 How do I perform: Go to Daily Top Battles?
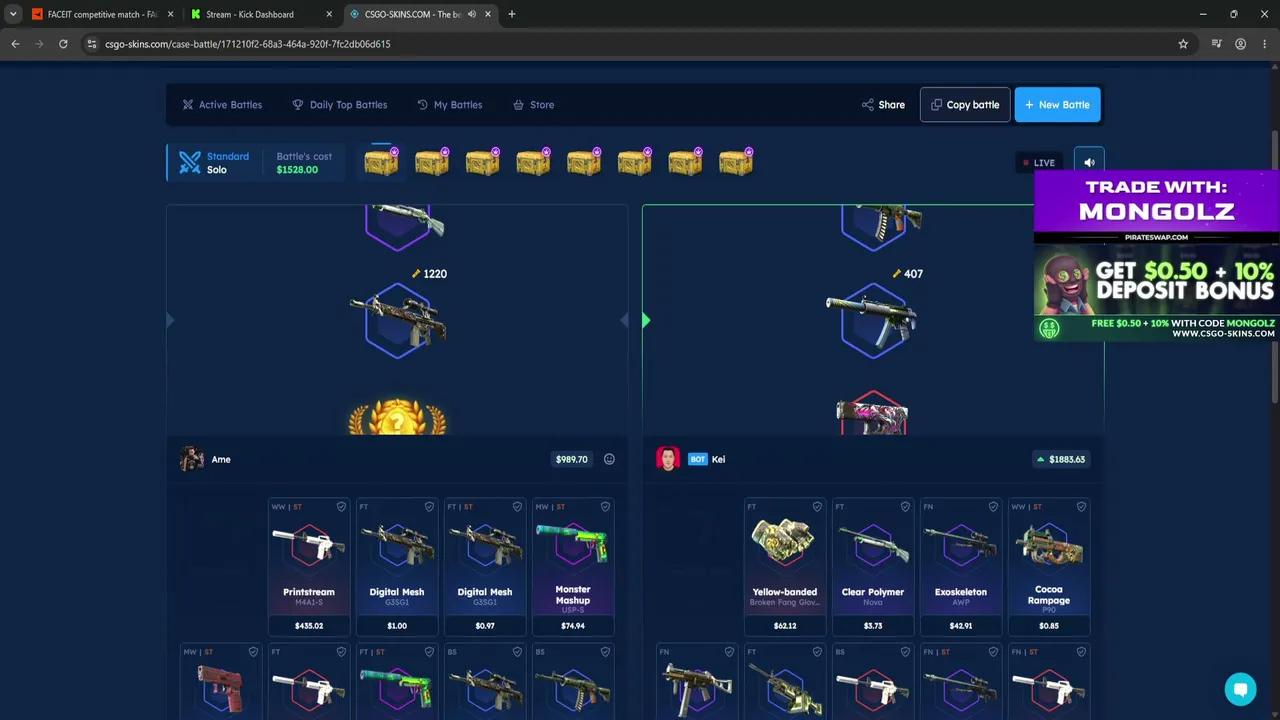(x=339, y=105)
